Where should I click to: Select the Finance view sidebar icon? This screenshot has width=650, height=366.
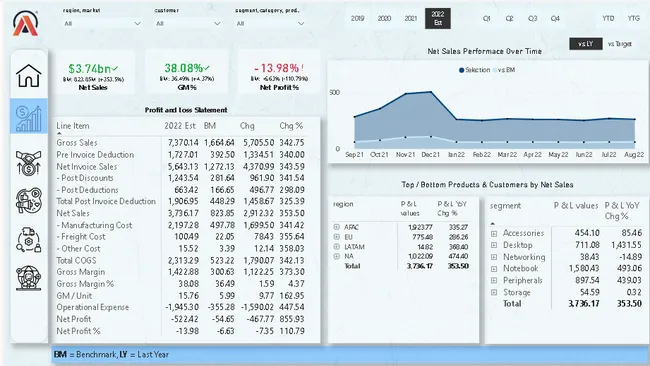[x=29, y=116]
